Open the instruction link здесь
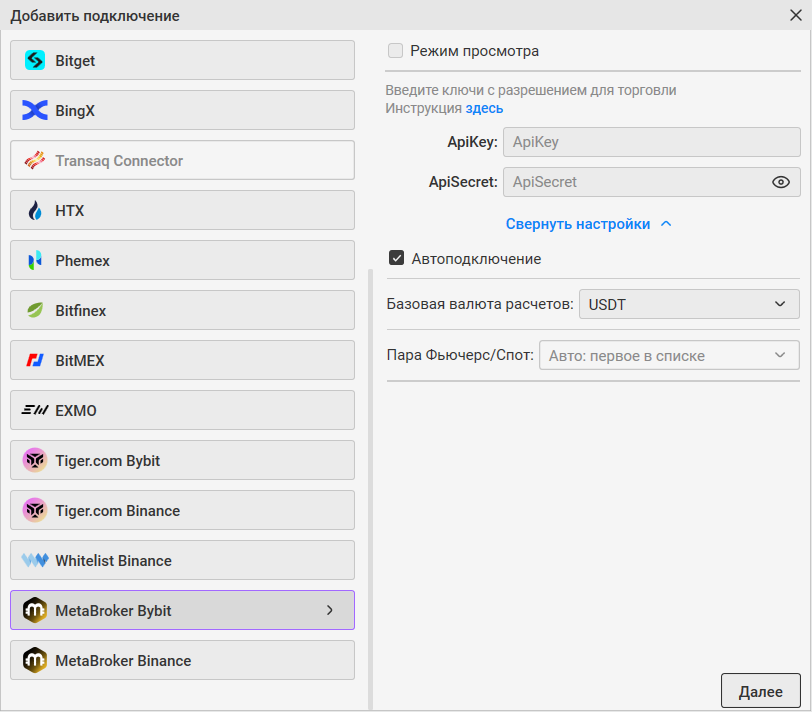The image size is (812, 712). (x=484, y=108)
